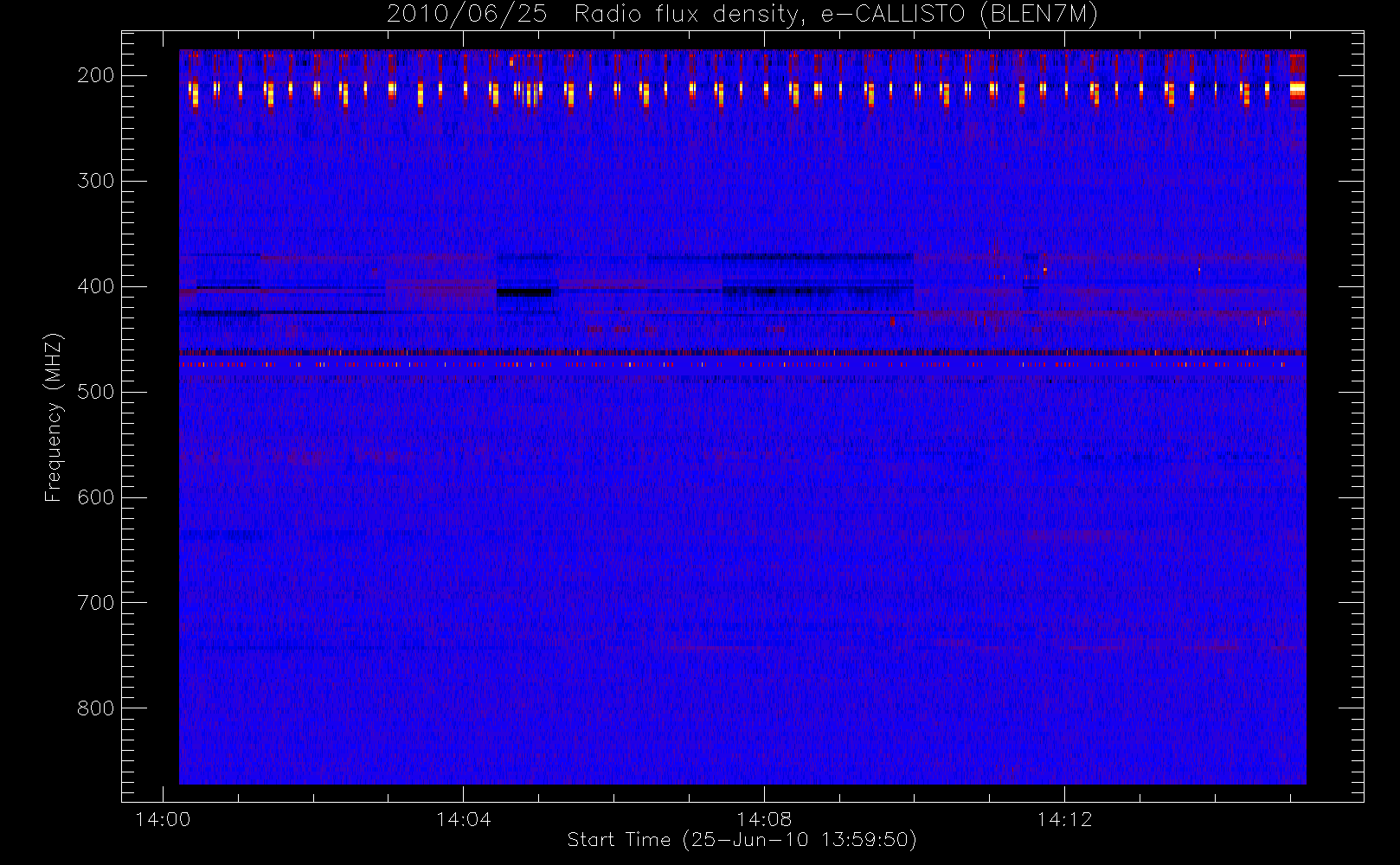The image size is (1400, 865).
Task: Click the 700 frequency tick label
Action: [96, 603]
